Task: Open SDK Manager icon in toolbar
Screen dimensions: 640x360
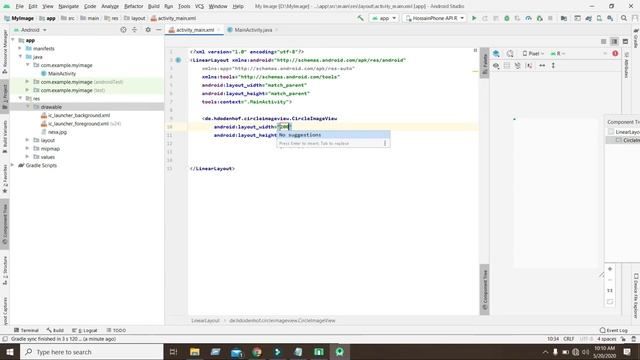Action: (610, 18)
